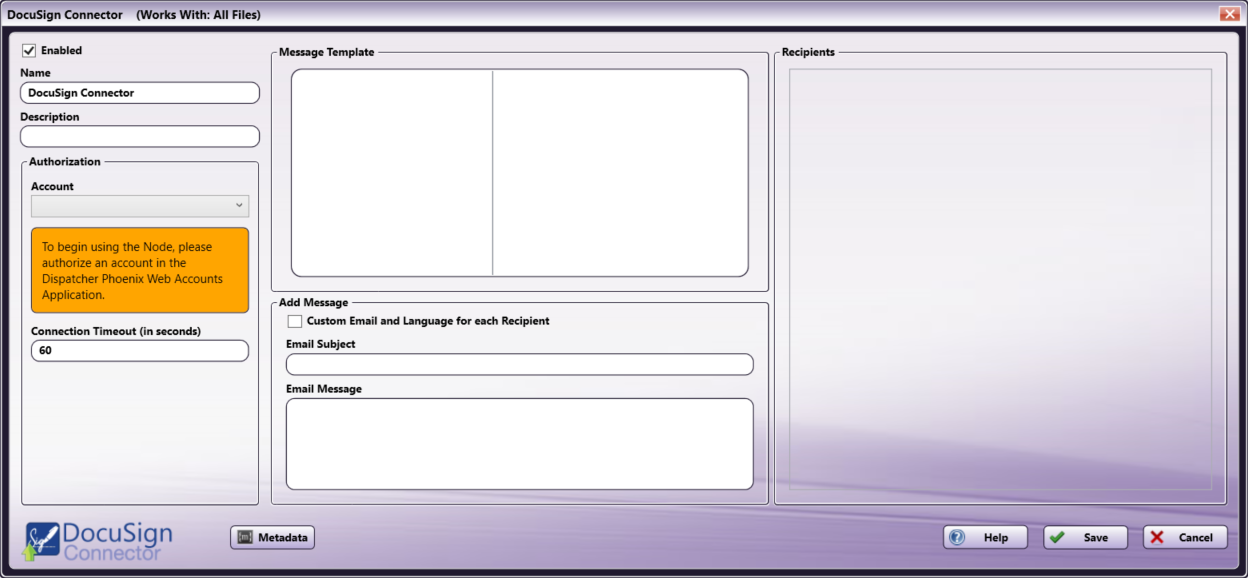This screenshot has height=578, width=1248.
Task: Click the window title DocuSign Connector text
Action: click(65, 15)
